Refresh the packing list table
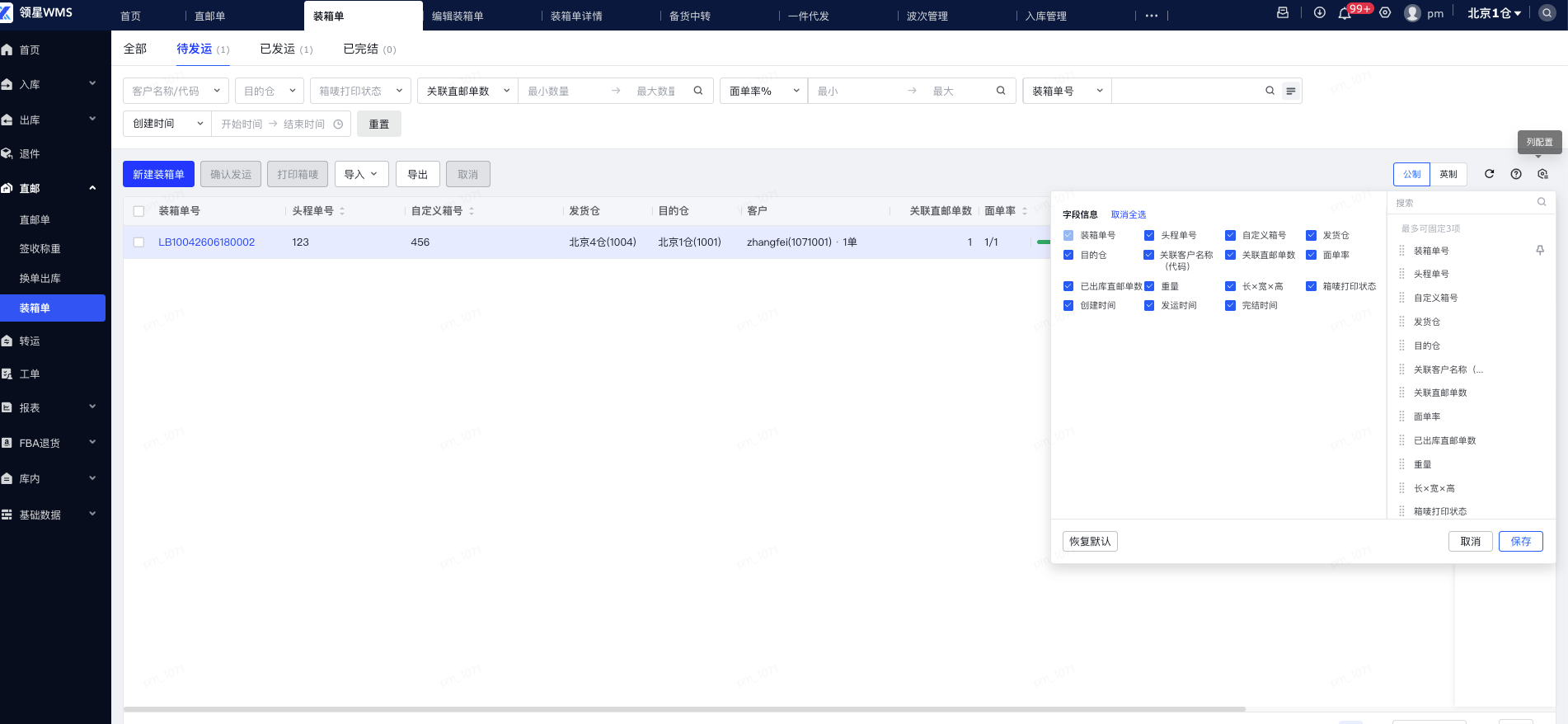1568x724 pixels. tap(1489, 174)
